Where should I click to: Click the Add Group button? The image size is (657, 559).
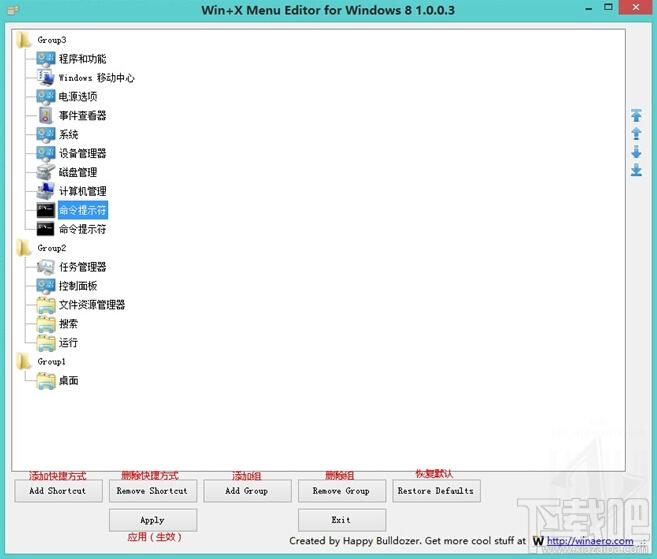(x=247, y=491)
